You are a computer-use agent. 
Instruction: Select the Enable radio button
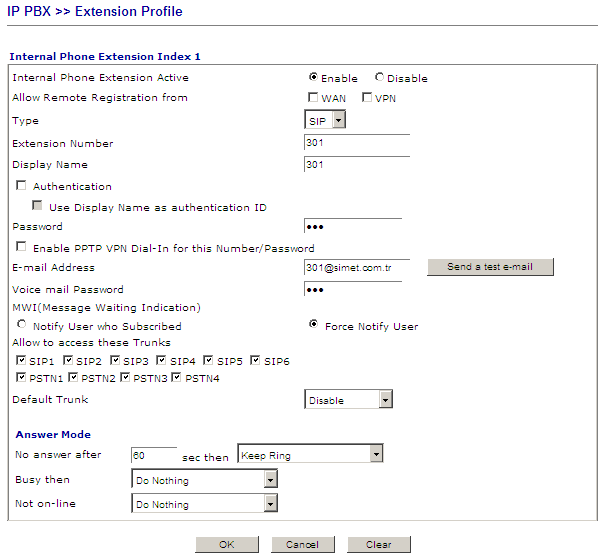(314, 77)
